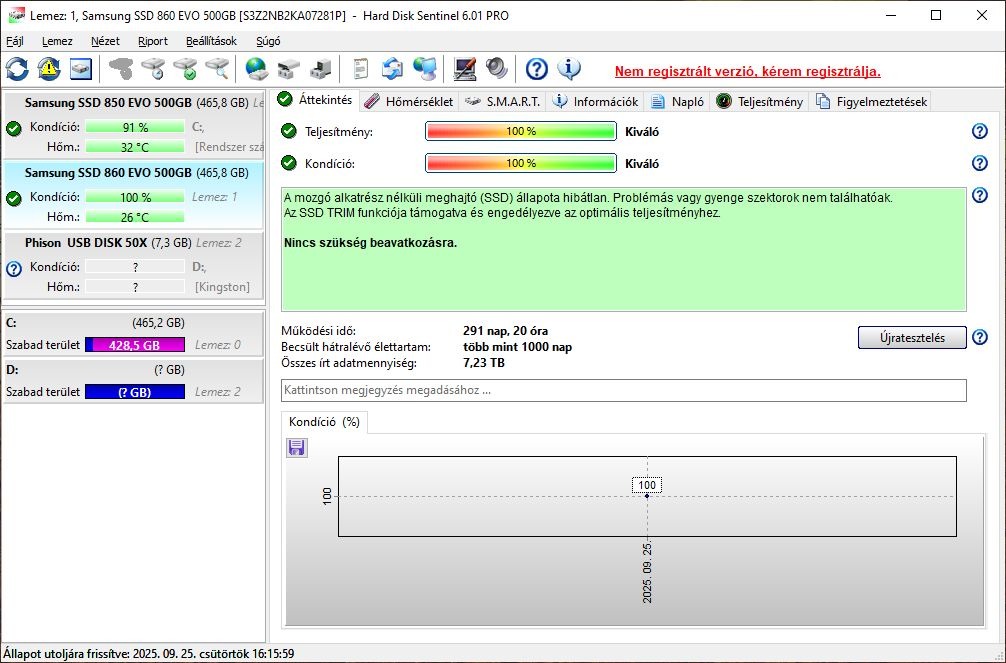This screenshot has width=1006, height=663.
Task: Click the computer with cubes toolbar icon
Action: (320, 69)
